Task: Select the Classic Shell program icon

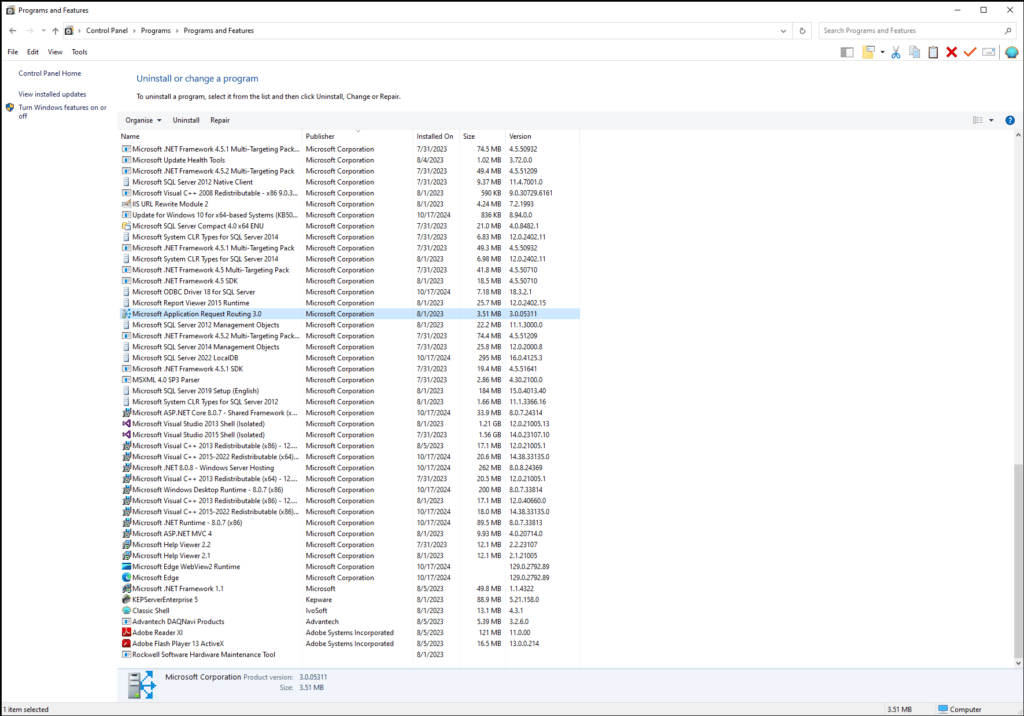Action: [x=127, y=610]
